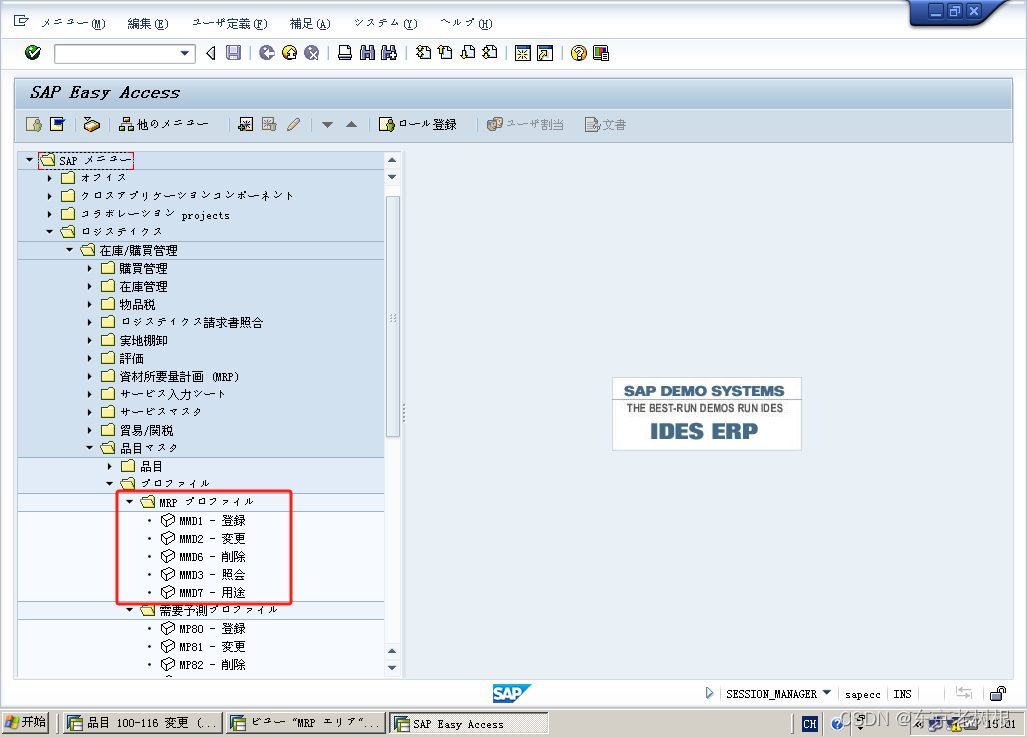Open the 補足(A) menu
The image size is (1027, 738).
point(310,24)
